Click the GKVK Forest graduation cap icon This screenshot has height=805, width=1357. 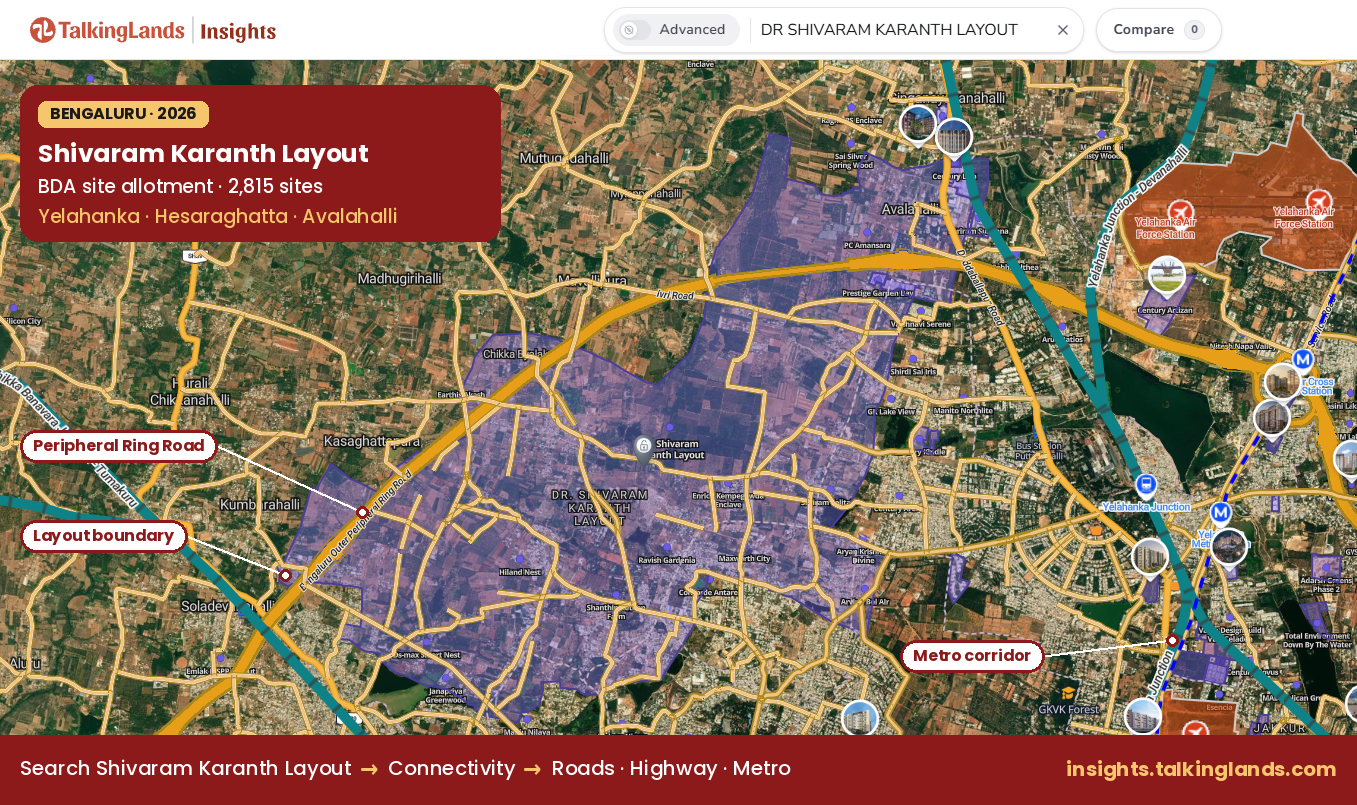click(x=1068, y=693)
